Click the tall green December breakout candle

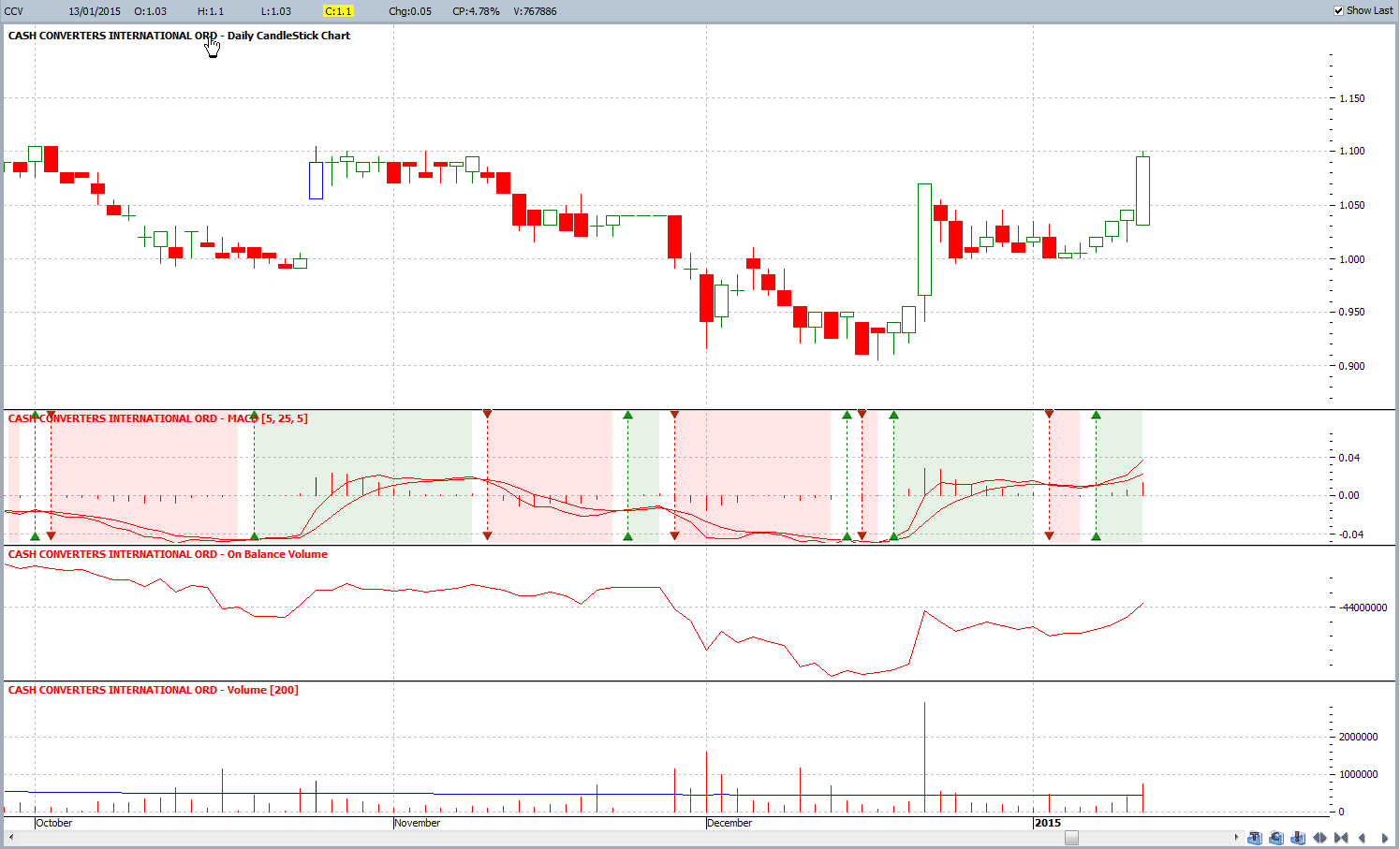[924, 240]
